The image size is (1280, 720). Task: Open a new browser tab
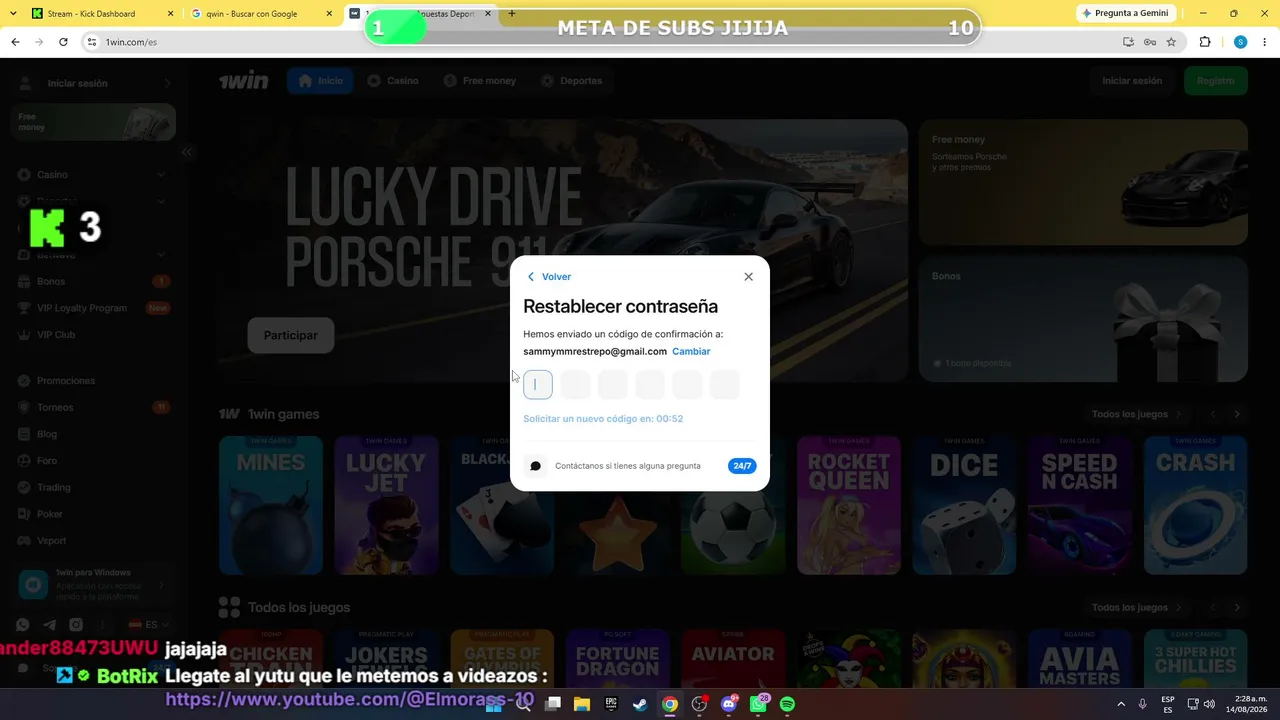coord(512,14)
